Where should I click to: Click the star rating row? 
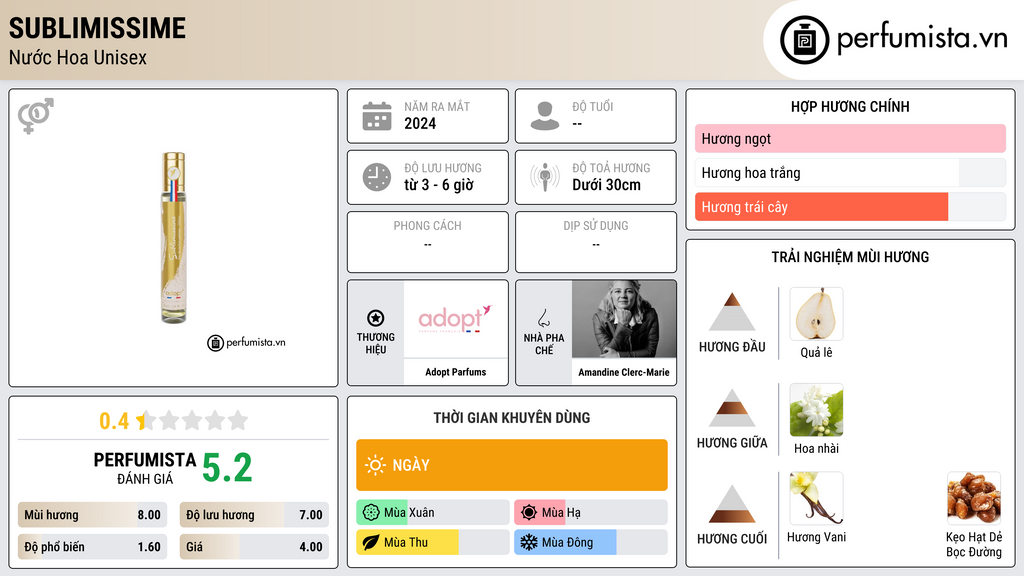click(x=193, y=421)
